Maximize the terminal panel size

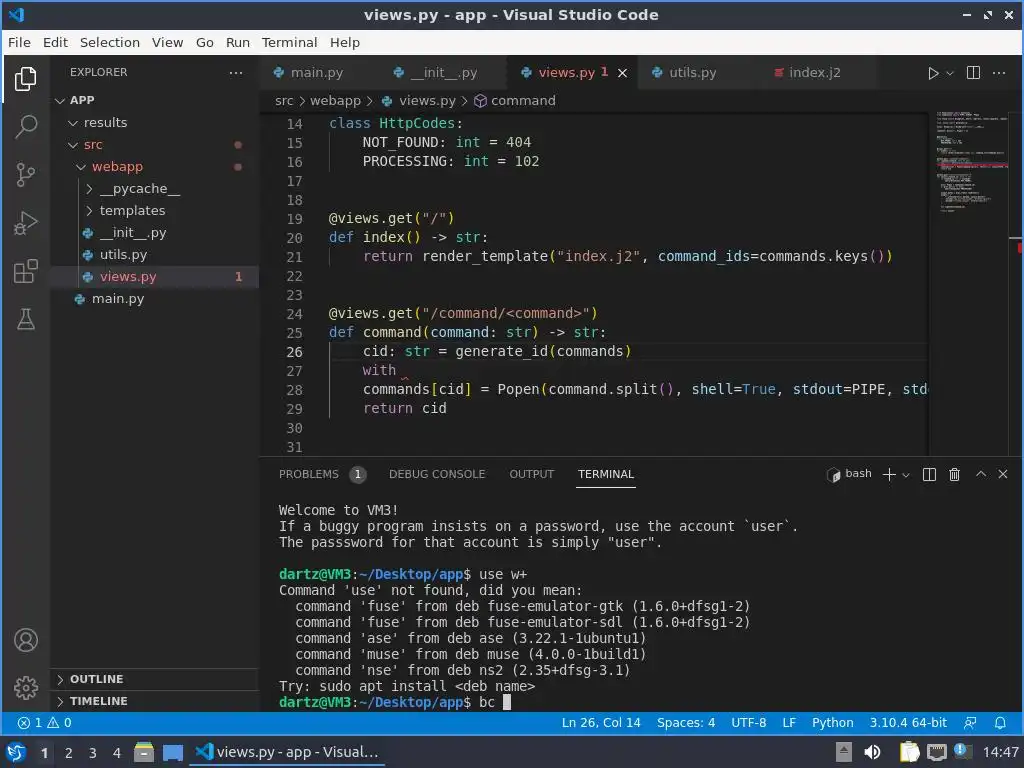(981, 474)
